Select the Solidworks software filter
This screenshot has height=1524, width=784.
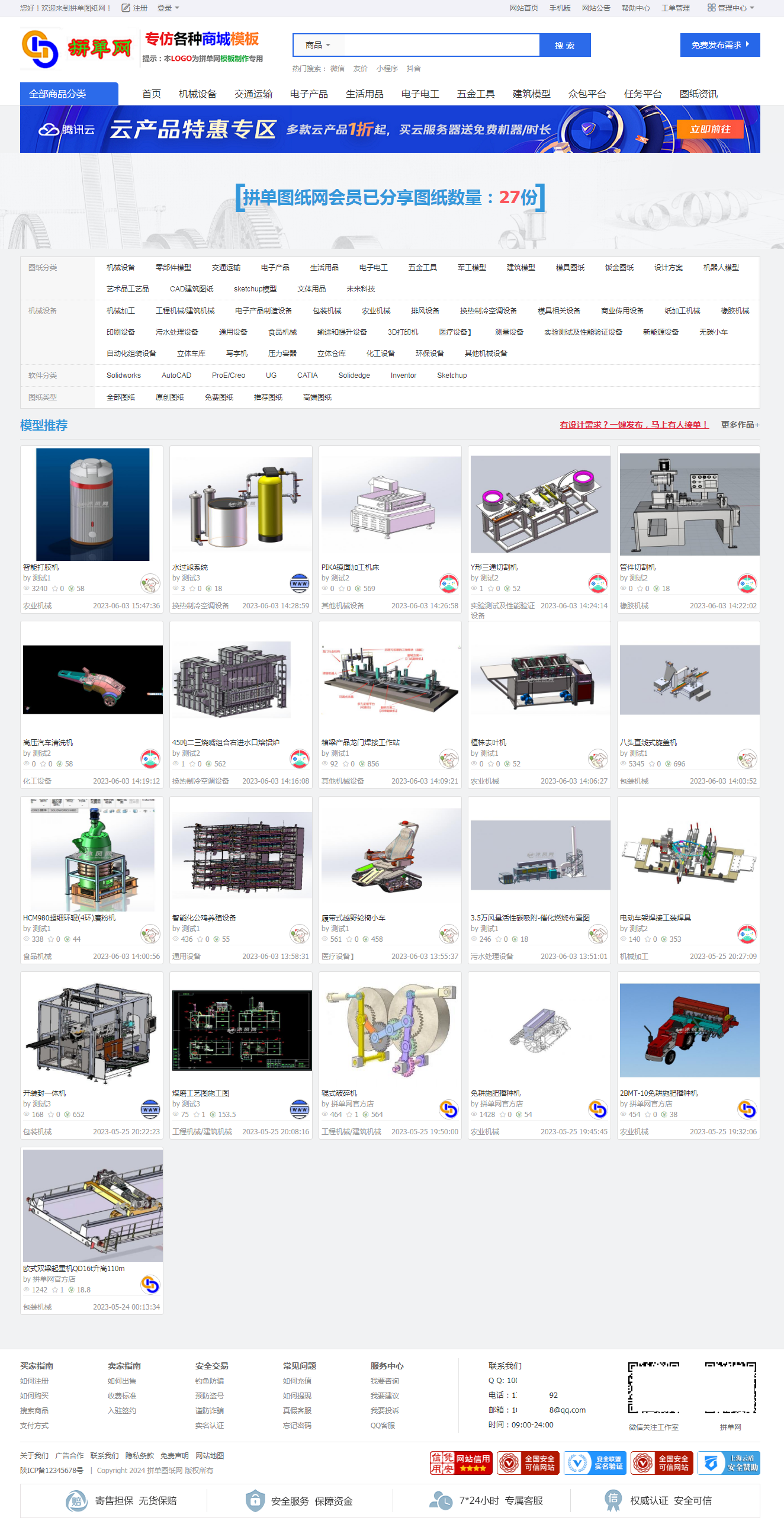[x=124, y=376]
